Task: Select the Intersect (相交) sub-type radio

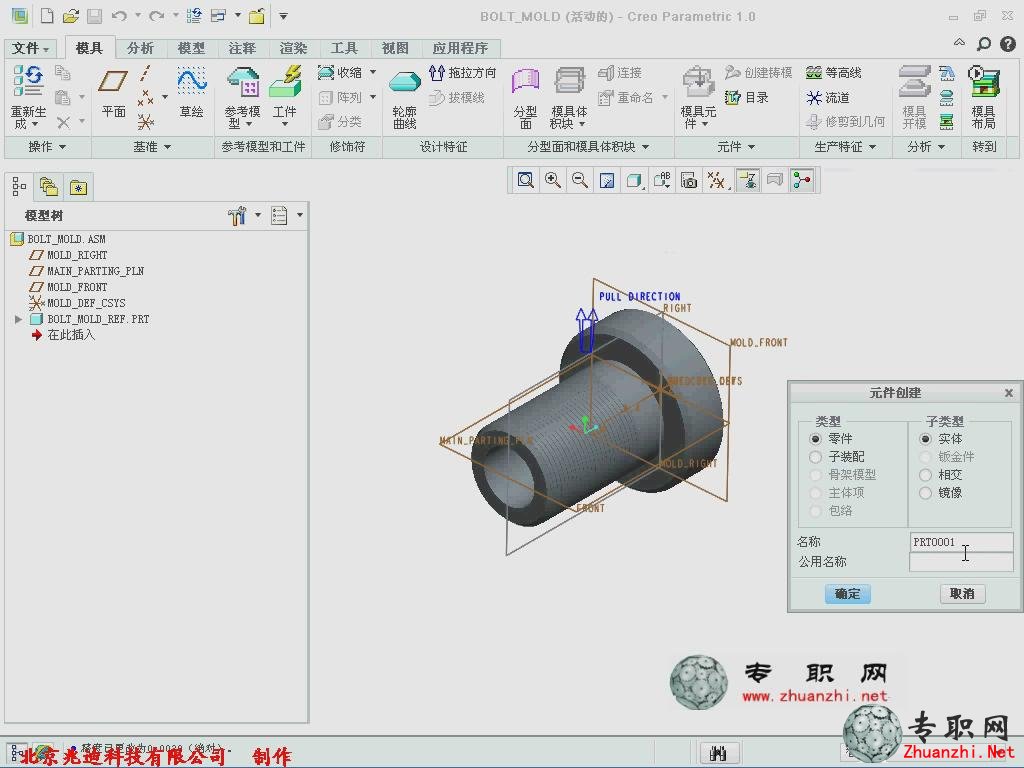Action: 925,475
